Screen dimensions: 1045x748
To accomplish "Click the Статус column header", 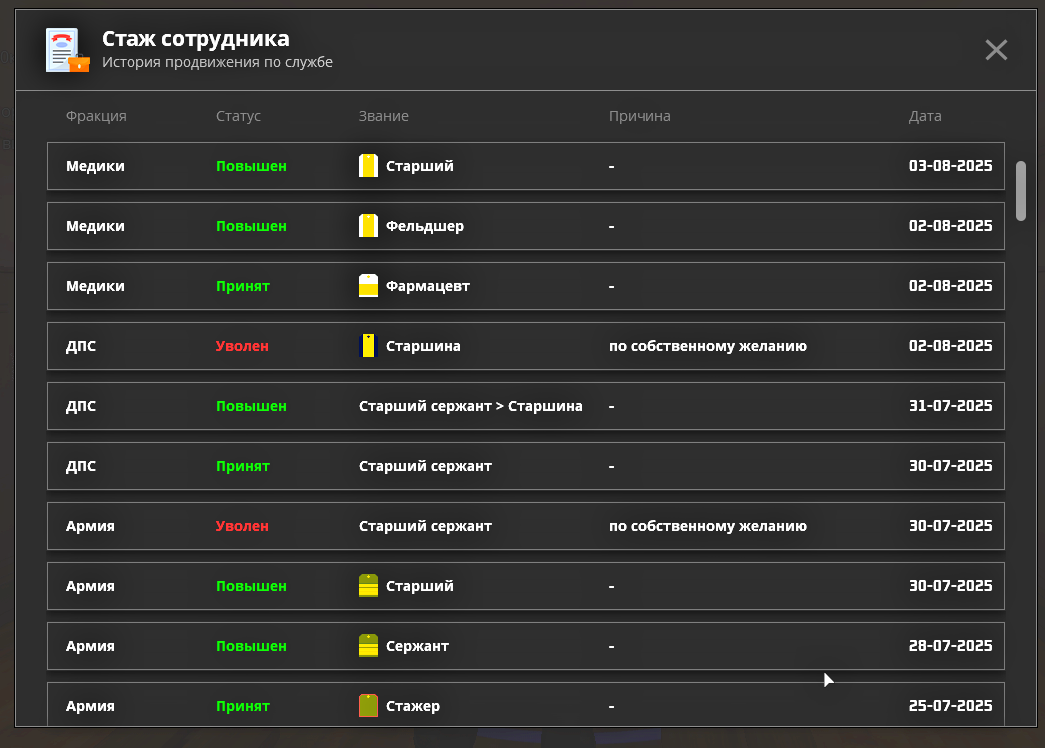I will coord(238,116).
